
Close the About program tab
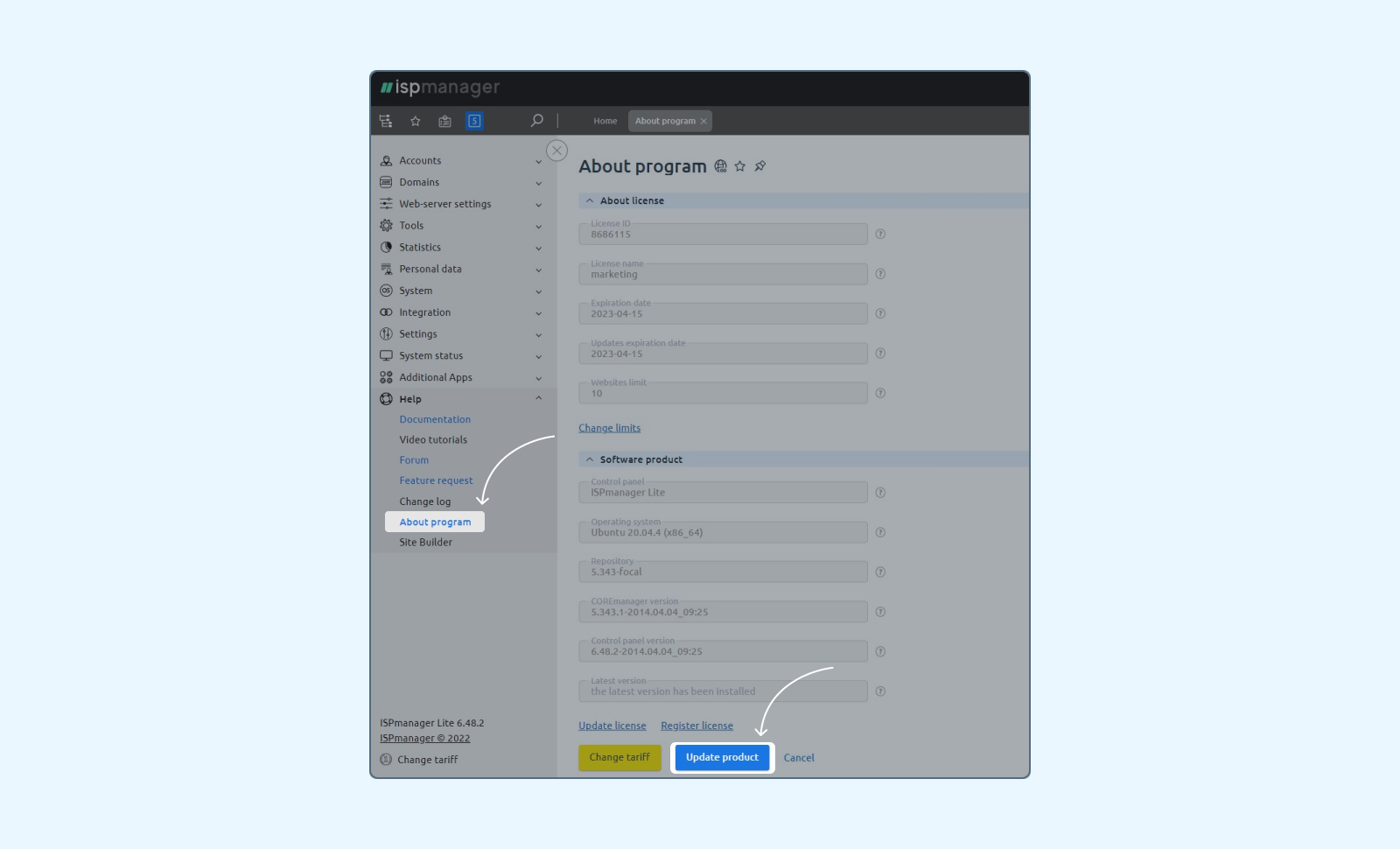coord(703,122)
